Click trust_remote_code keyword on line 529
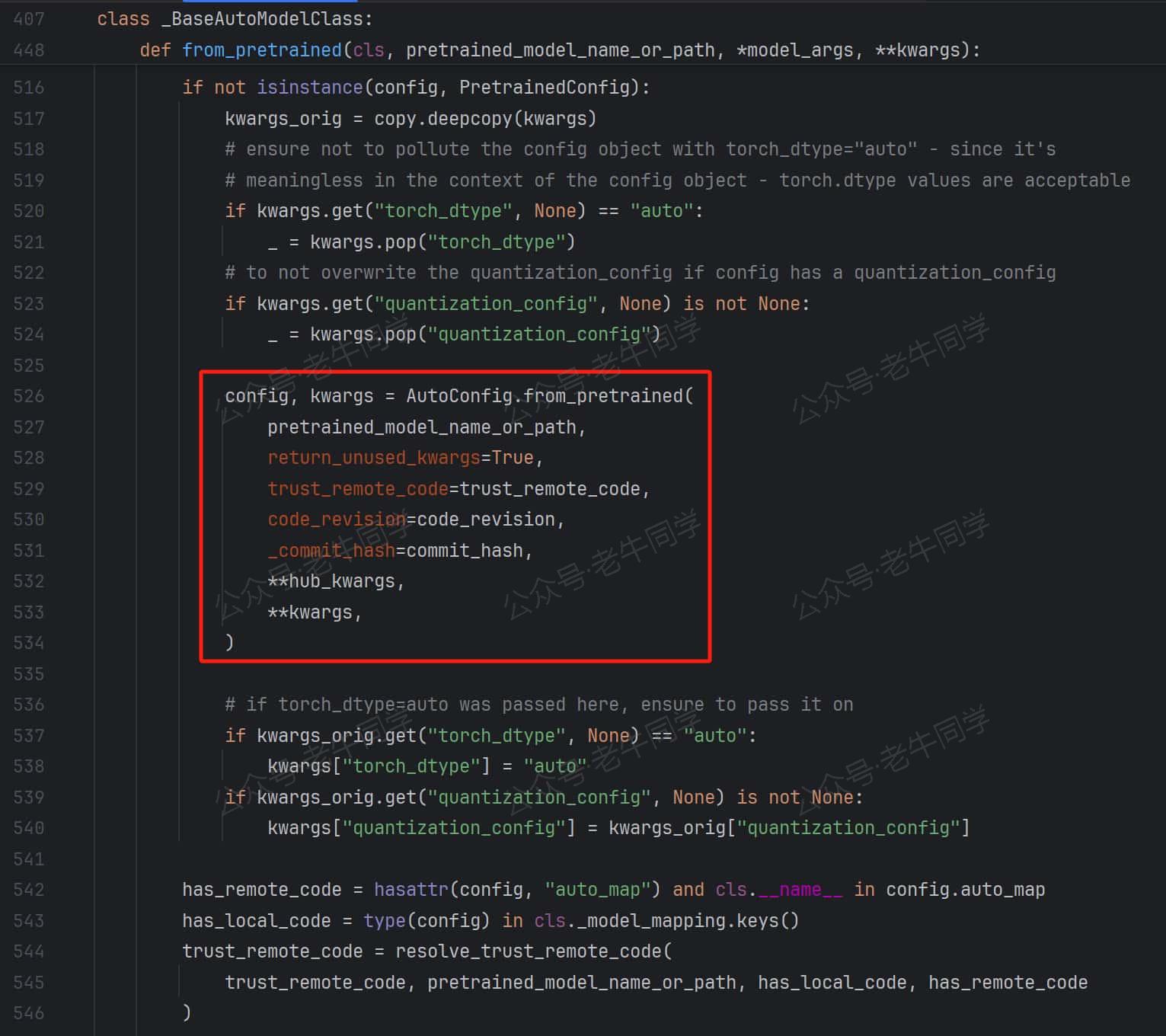The width and height of the screenshot is (1166, 1036). click(x=358, y=489)
